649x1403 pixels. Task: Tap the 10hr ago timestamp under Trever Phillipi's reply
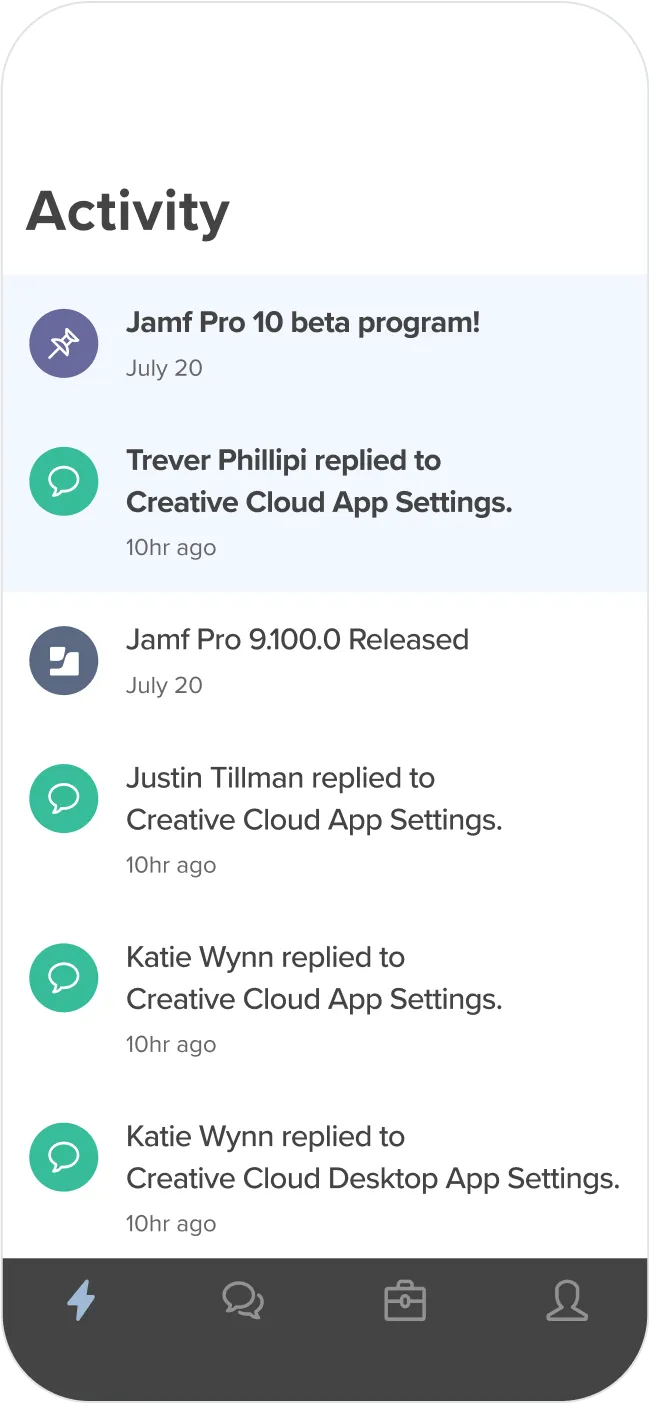[170, 547]
